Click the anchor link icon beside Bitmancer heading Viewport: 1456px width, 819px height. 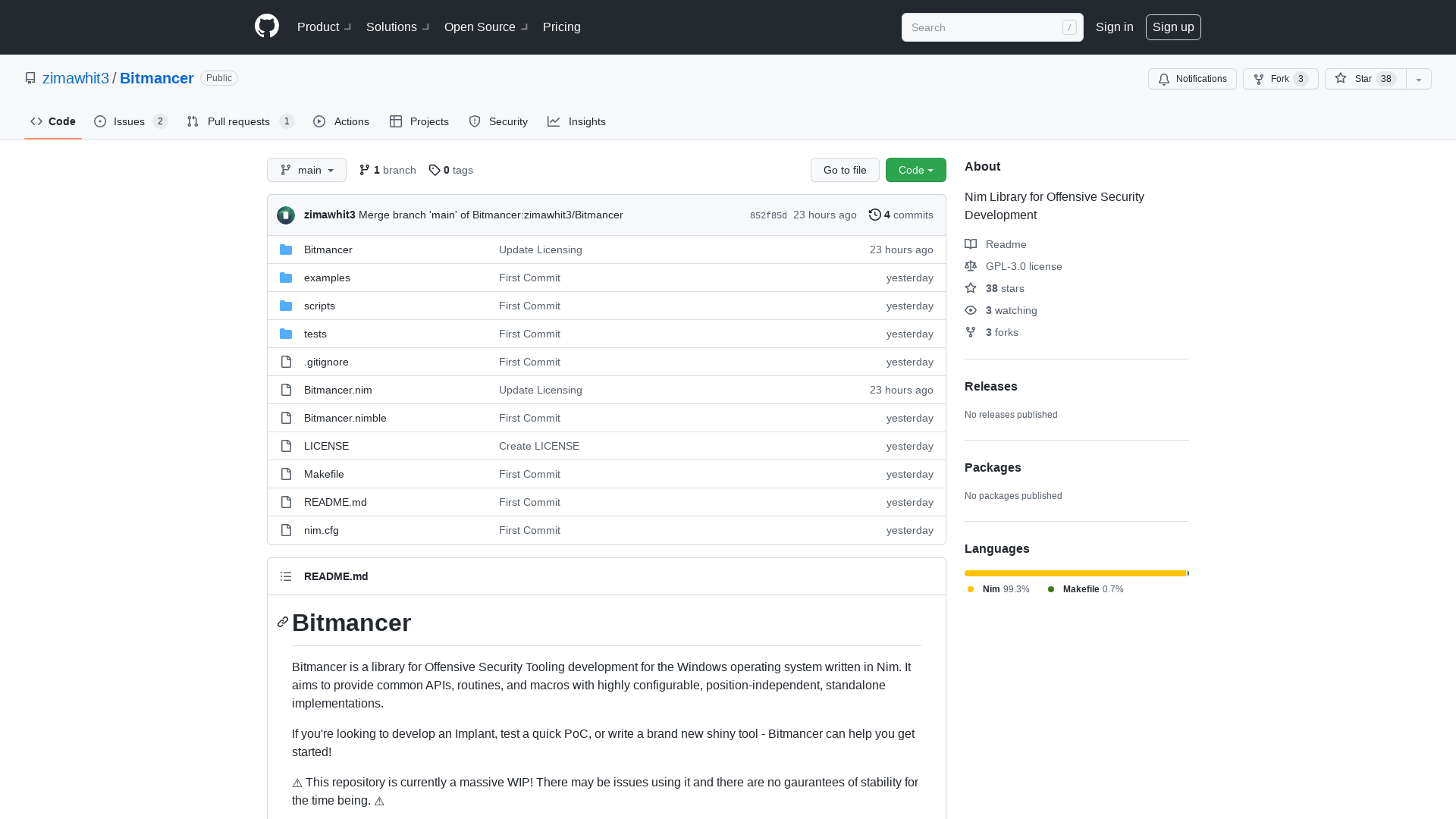point(282,622)
